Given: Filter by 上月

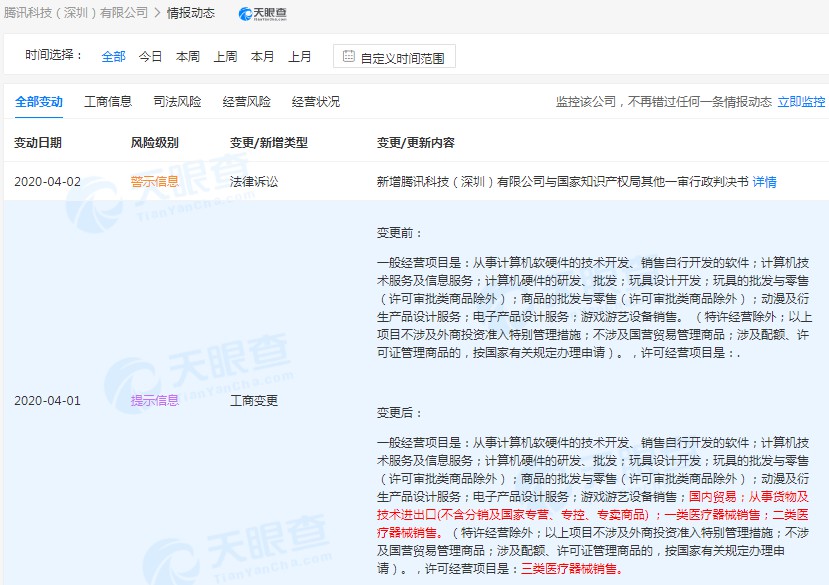Looking at the screenshot, I should 299,57.
